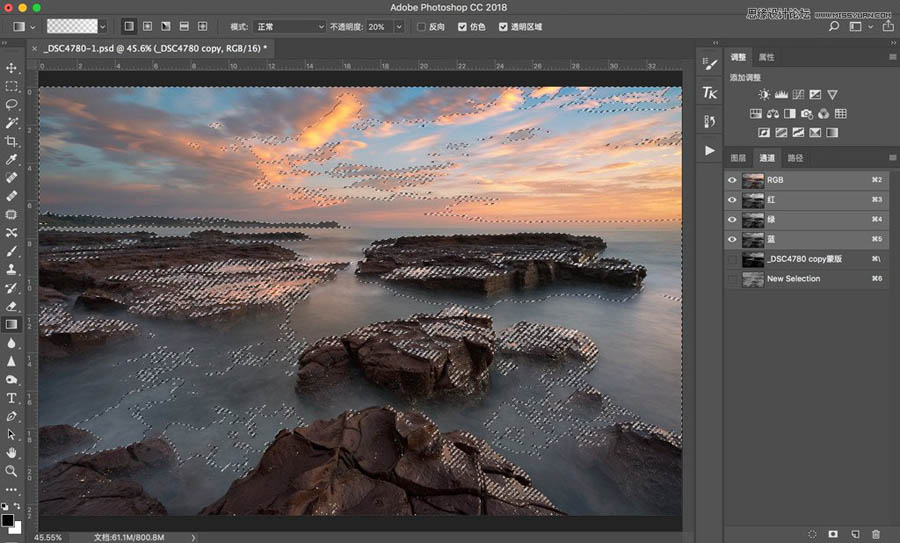Open the status bar info arrow

tap(193, 538)
